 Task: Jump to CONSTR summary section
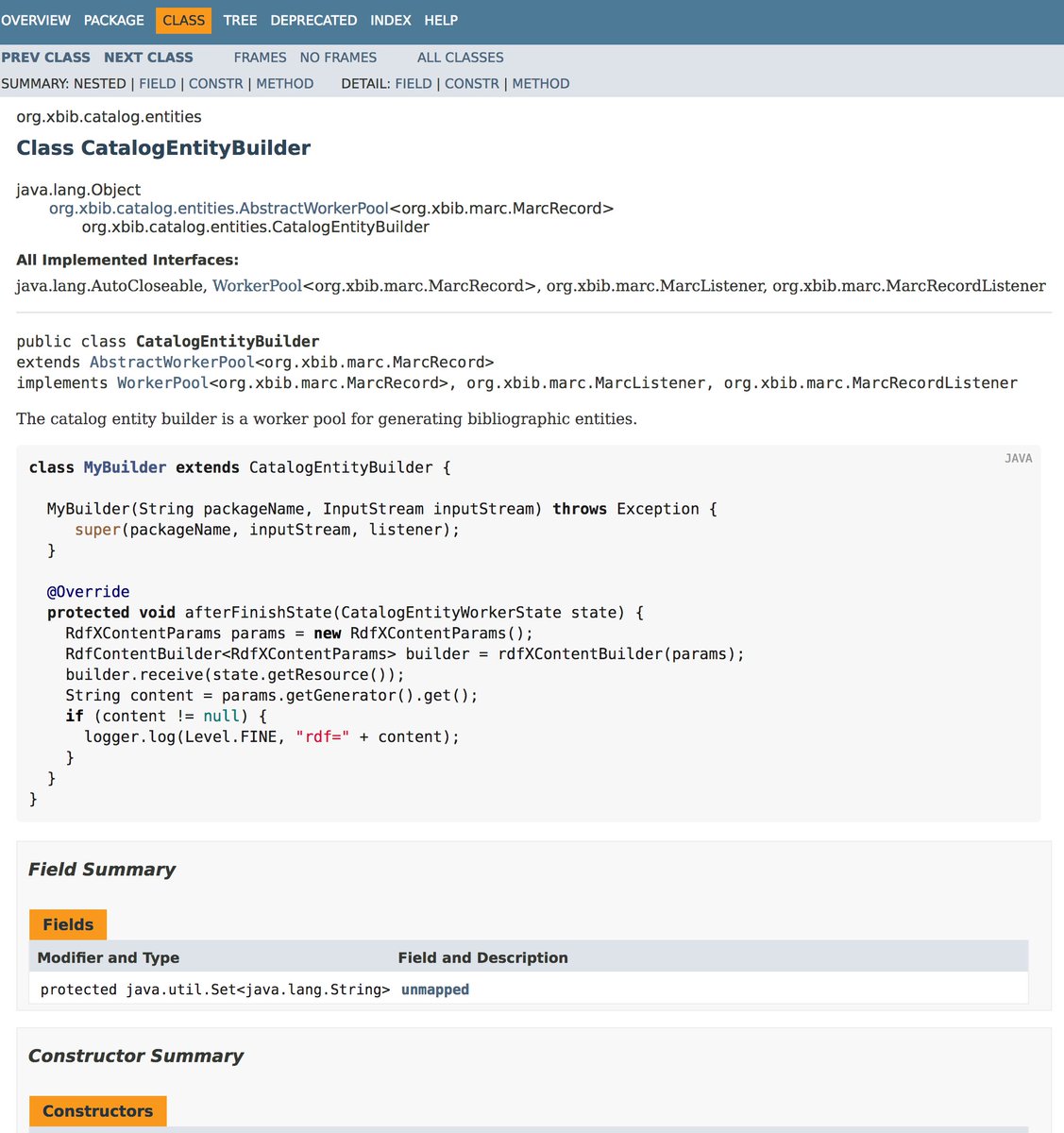click(216, 84)
